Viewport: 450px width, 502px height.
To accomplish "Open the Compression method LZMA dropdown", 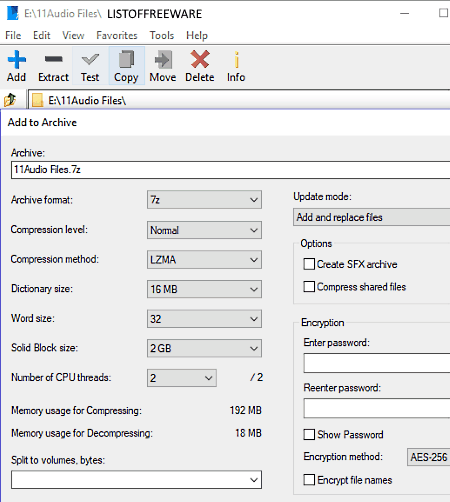I will tap(204, 260).
